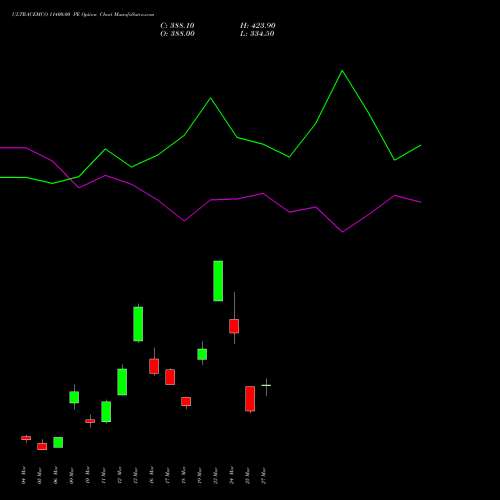This screenshot has width=500, height=500.
Task: Select the low value L: 334.50
Action: [x=257, y=34]
